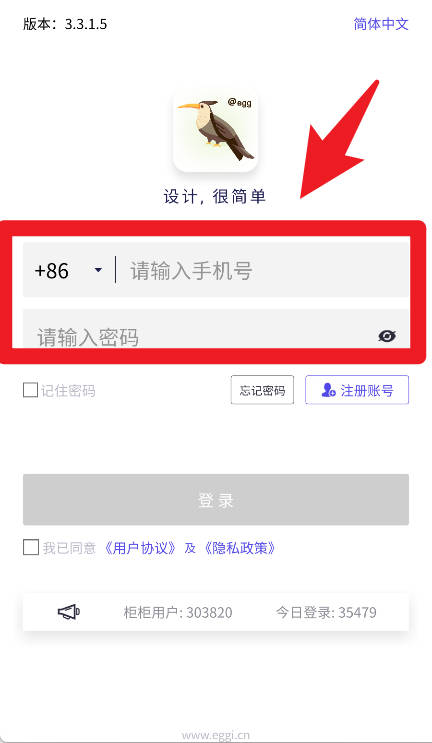The image size is (432, 743).
Task: Click the 忘记密码 button
Action: pyautogui.click(x=262, y=390)
